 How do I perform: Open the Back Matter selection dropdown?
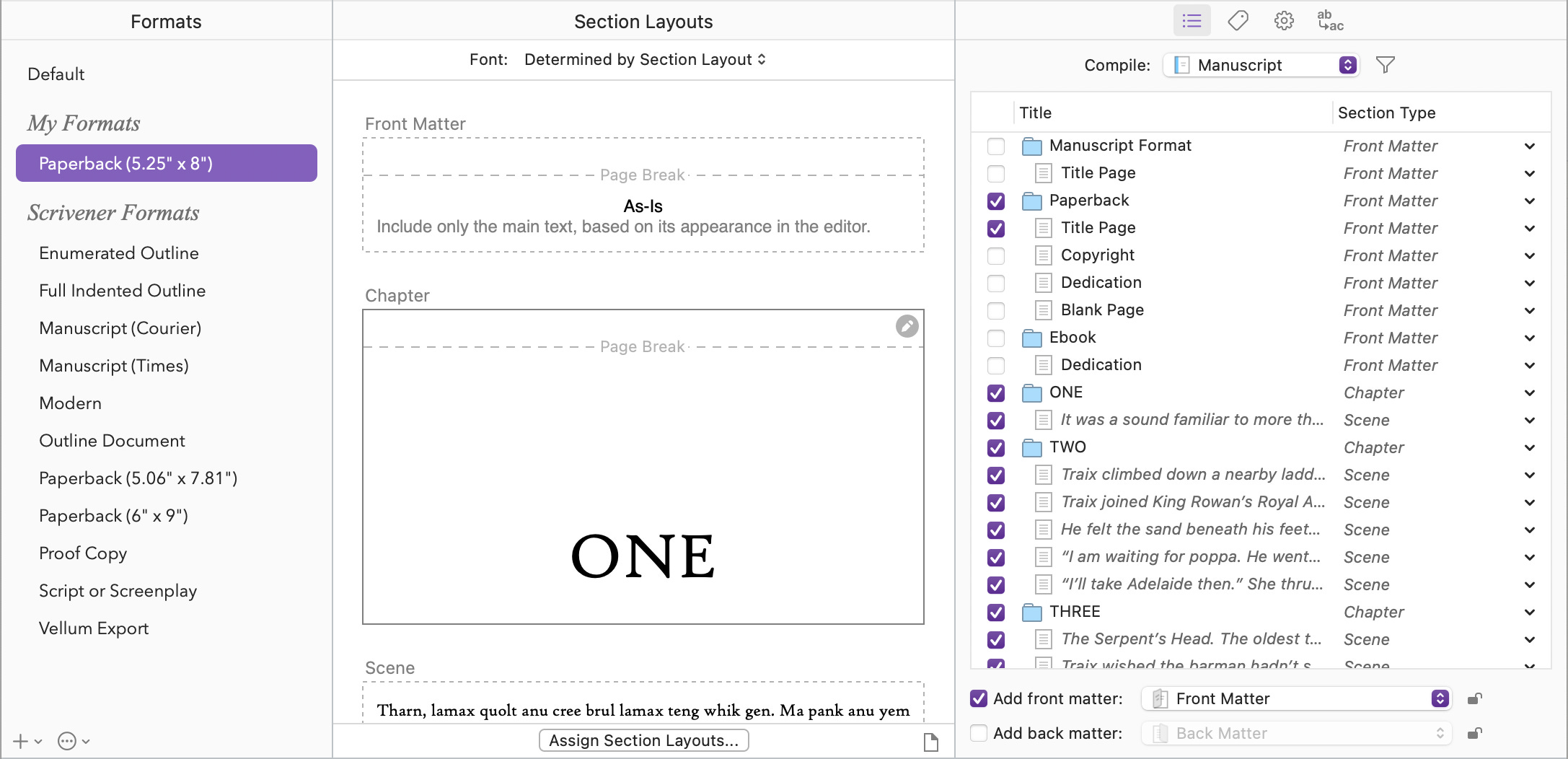point(1296,733)
